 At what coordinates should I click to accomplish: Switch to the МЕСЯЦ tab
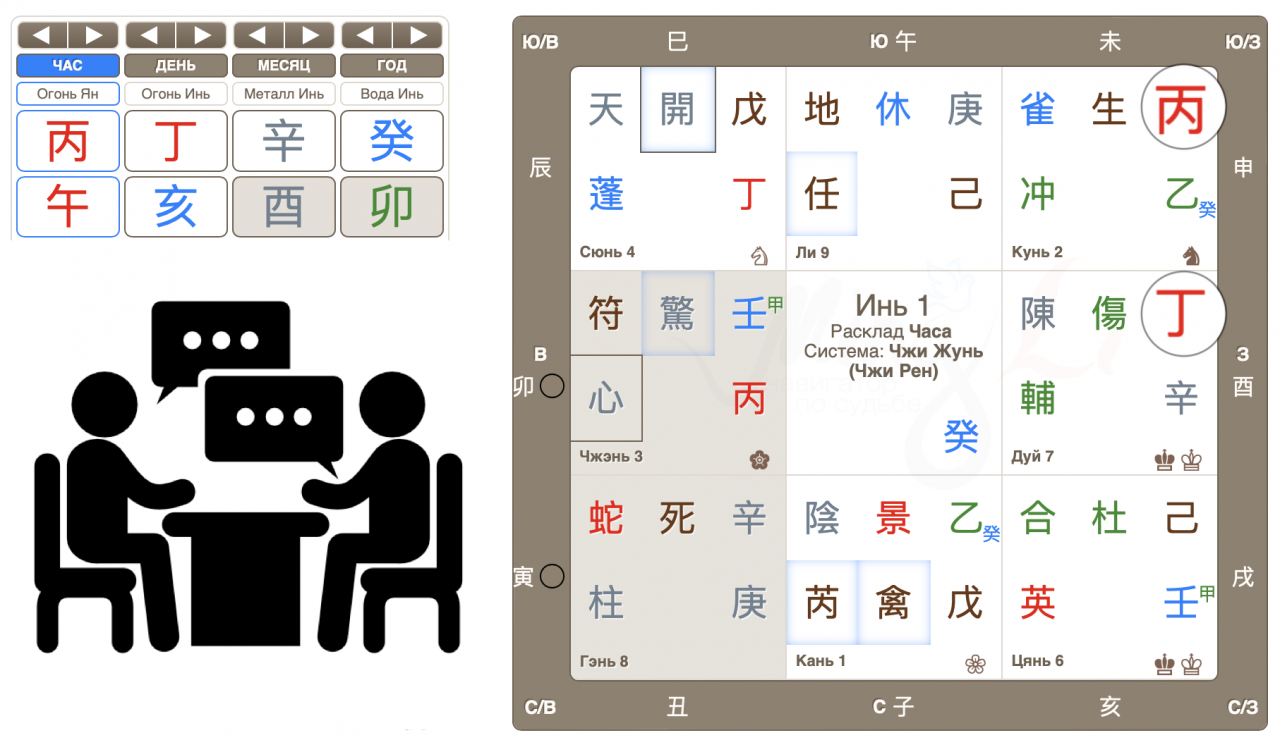click(x=284, y=66)
